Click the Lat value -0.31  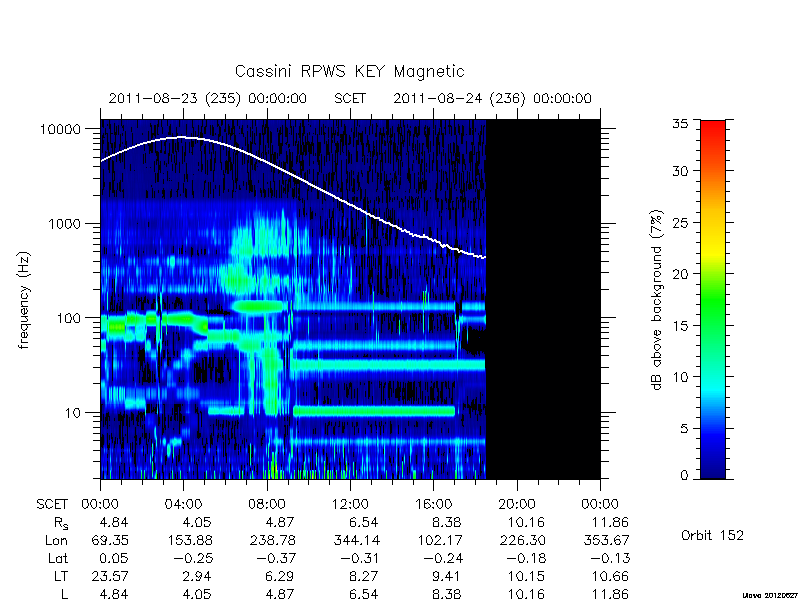point(359,558)
